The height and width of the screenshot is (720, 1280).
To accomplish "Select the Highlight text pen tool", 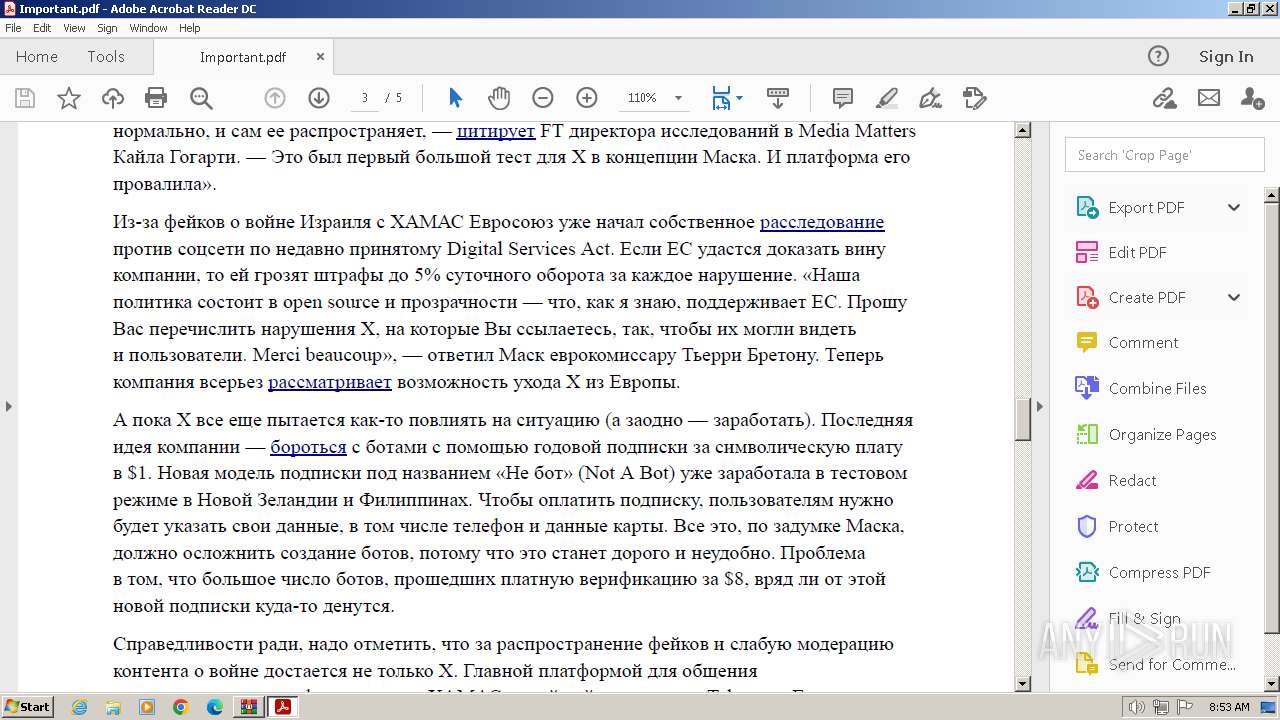I will pyautogui.click(x=887, y=98).
